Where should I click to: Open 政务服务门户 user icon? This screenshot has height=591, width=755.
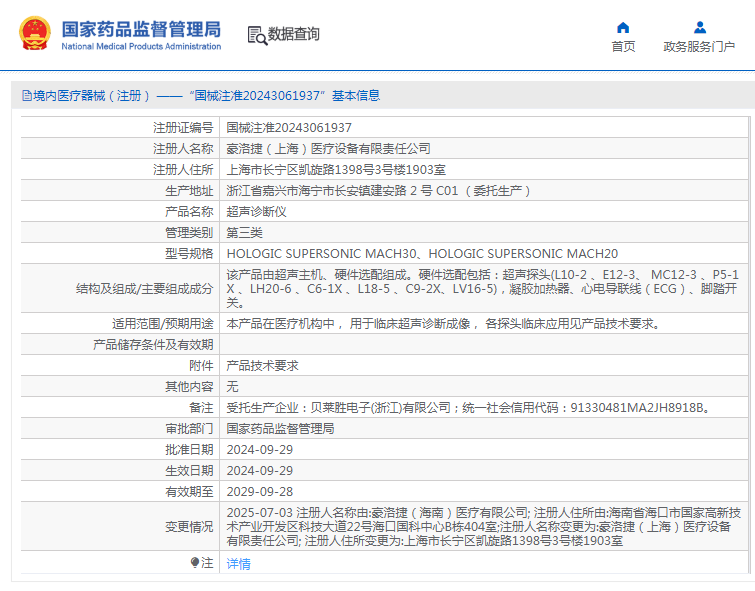(700, 27)
